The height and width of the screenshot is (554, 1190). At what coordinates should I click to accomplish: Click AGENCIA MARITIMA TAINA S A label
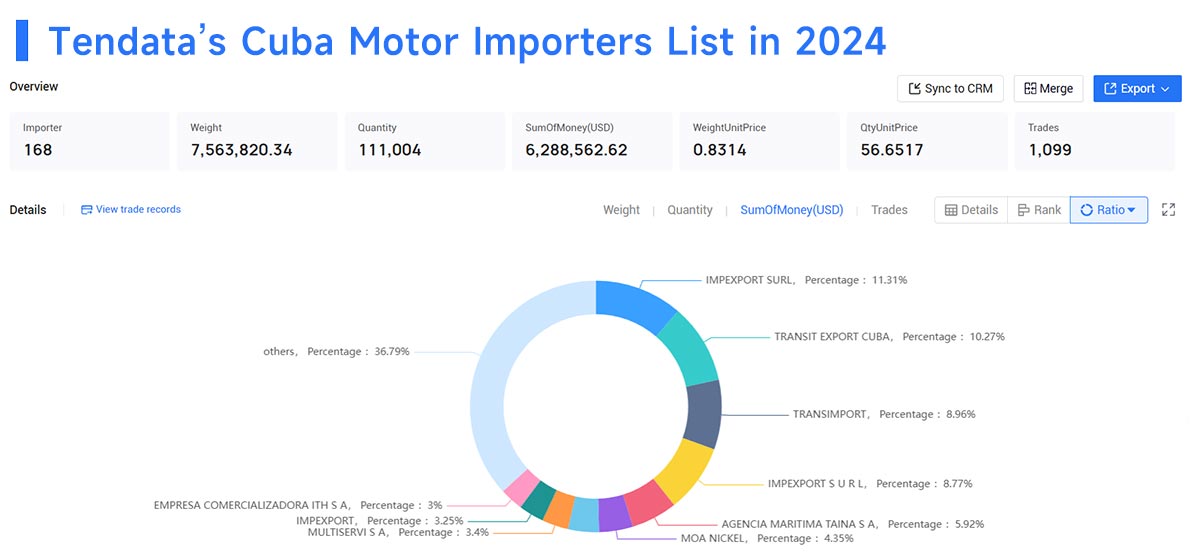coord(852,524)
